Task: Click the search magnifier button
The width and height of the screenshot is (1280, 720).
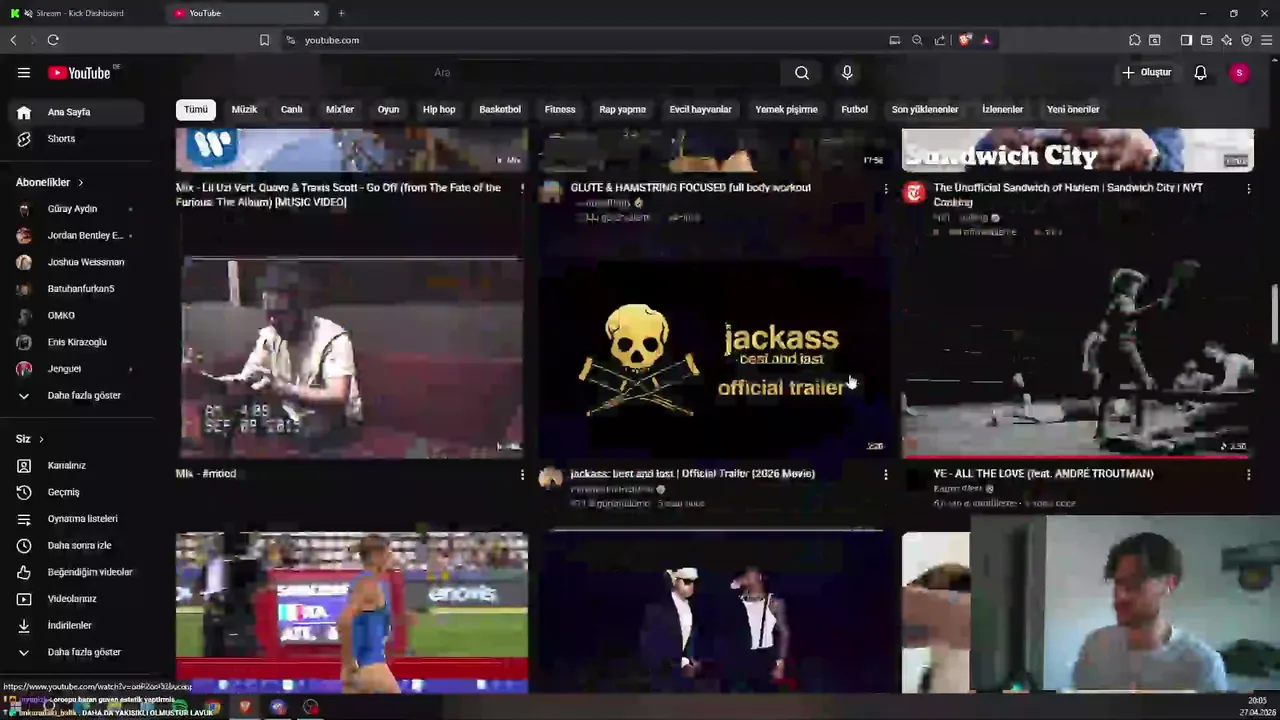Action: 802,72
